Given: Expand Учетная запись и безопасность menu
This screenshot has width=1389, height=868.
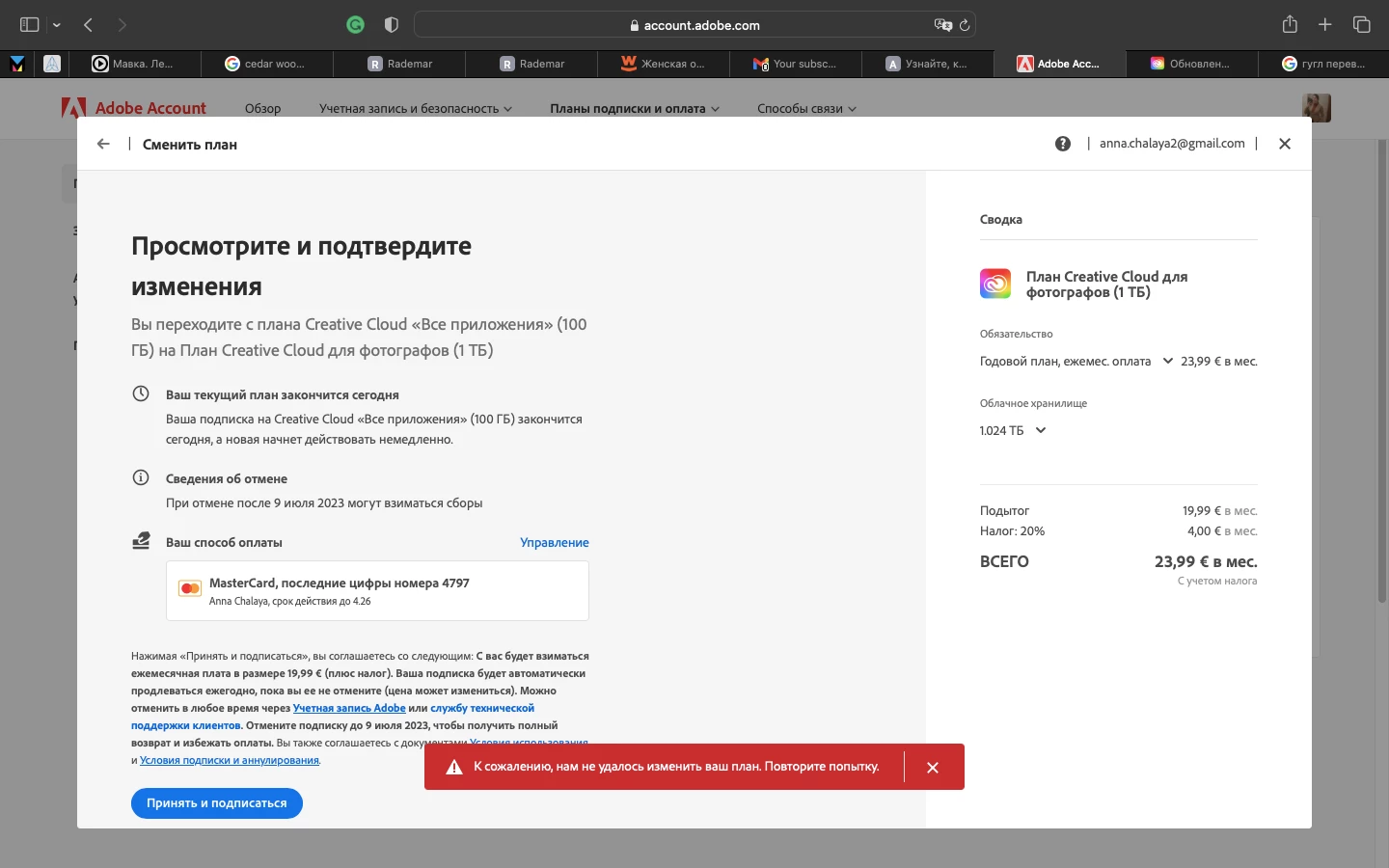Looking at the screenshot, I should (x=416, y=108).
